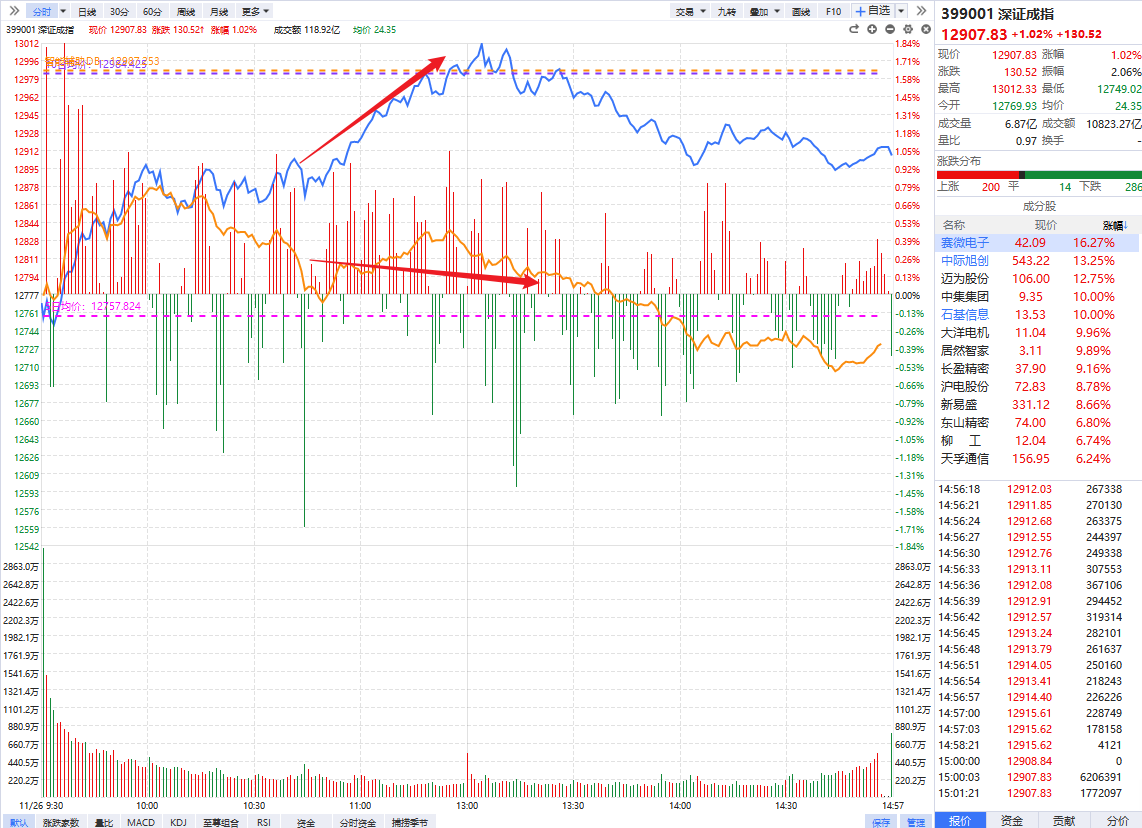Switch to 日线 daily chart

click(x=87, y=12)
